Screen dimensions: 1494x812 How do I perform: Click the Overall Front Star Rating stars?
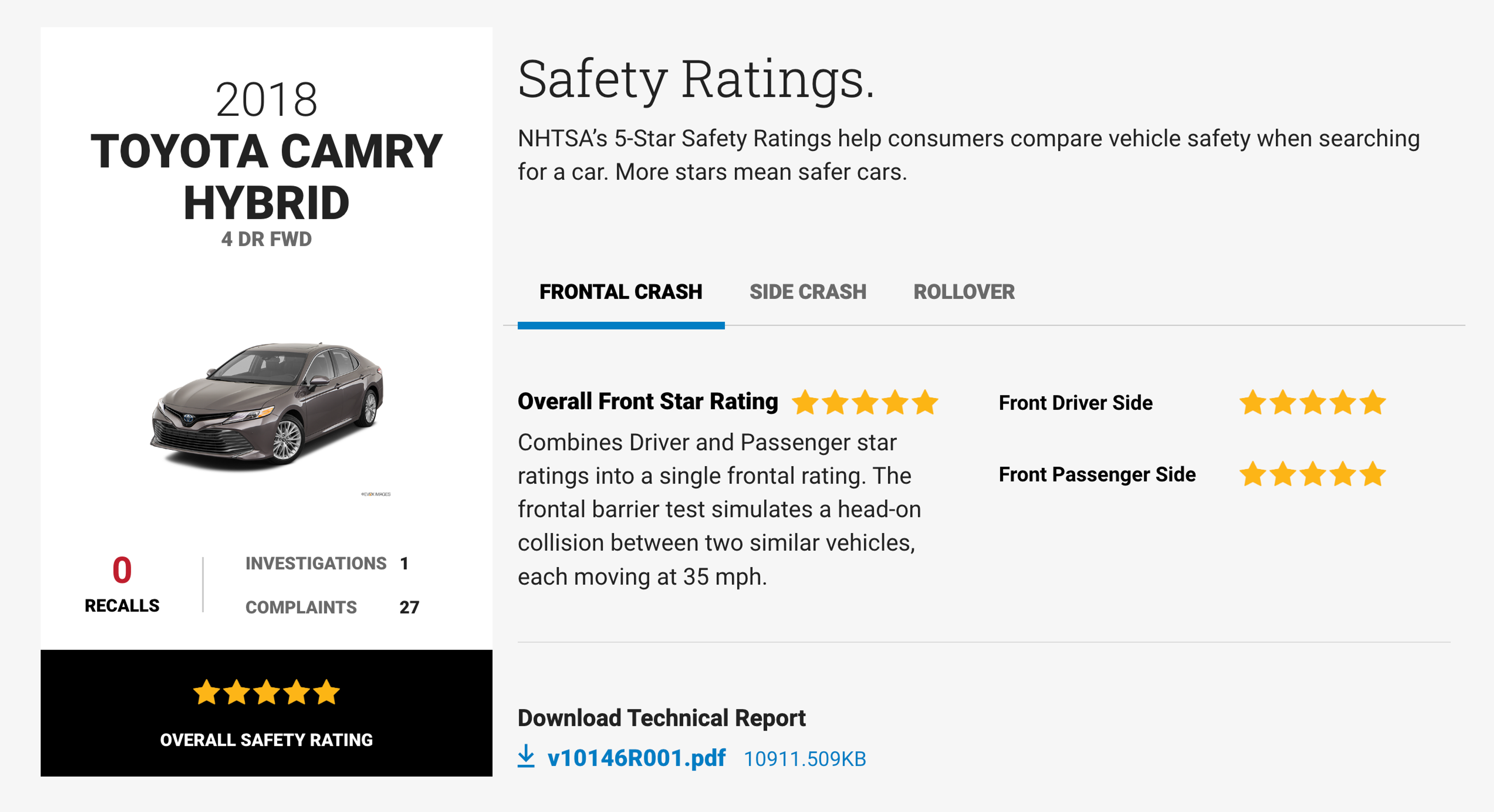[x=865, y=403]
